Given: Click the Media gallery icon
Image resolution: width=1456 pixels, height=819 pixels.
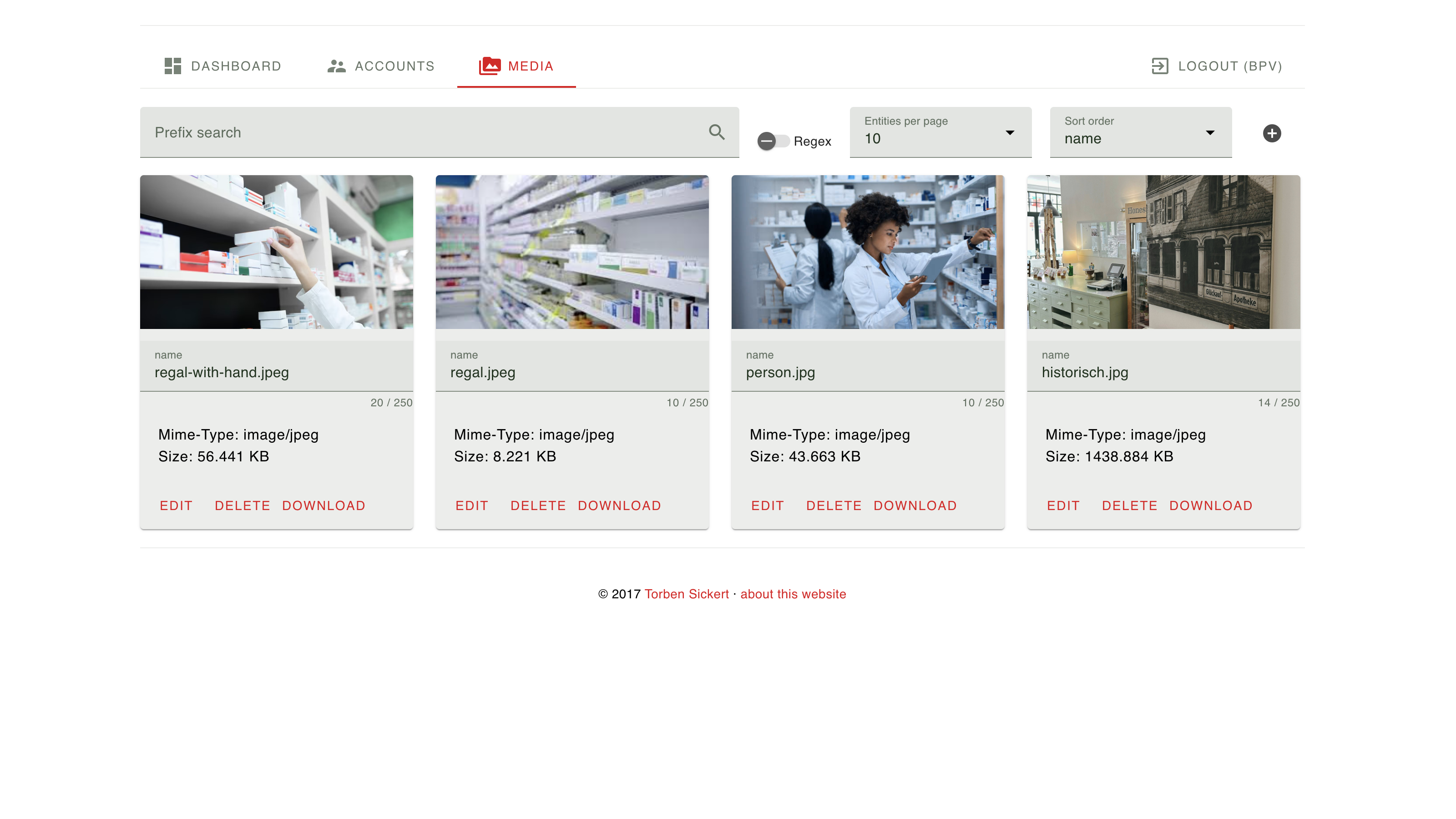Looking at the screenshot, I should point(490,66).
